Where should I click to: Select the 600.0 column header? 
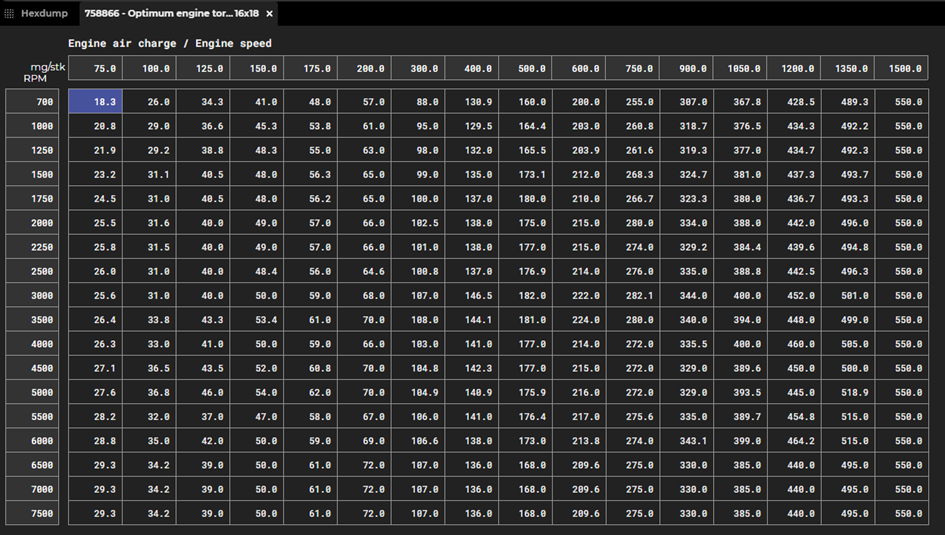[578, 69]
